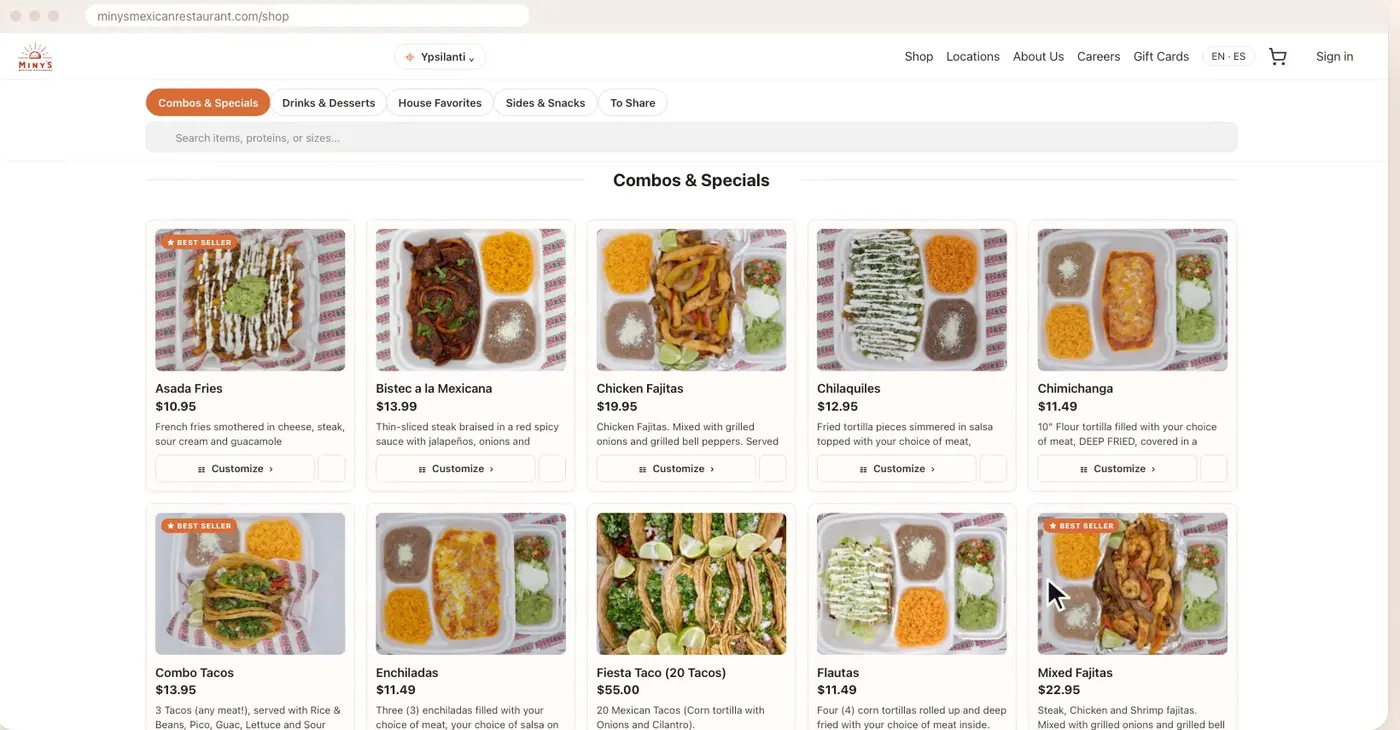Go to the Sides & Snacks tab
Viewport: 1400px width, 730px height.
[545, 103]
